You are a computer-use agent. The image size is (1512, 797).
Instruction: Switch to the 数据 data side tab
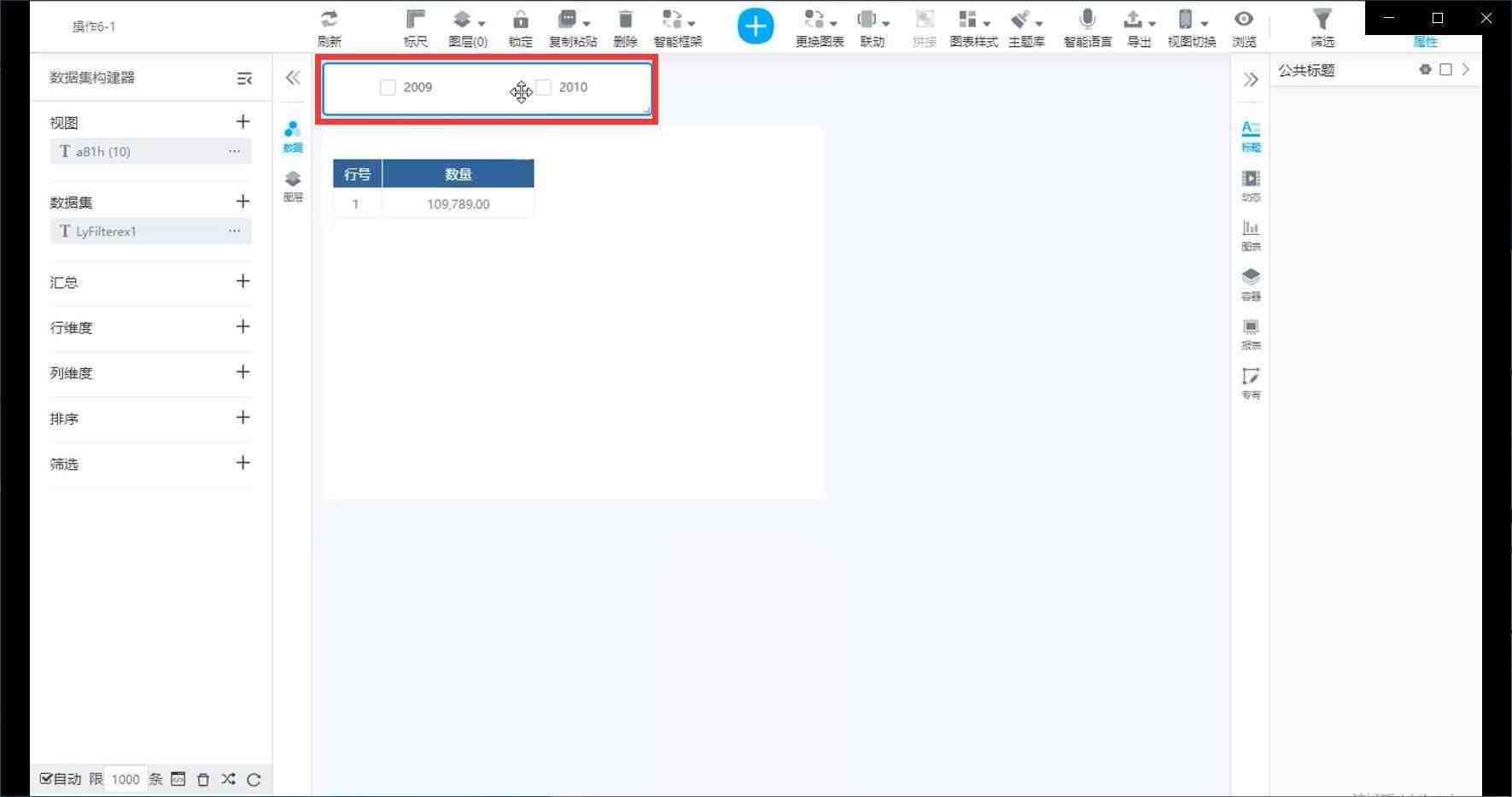tap(293, 137)
